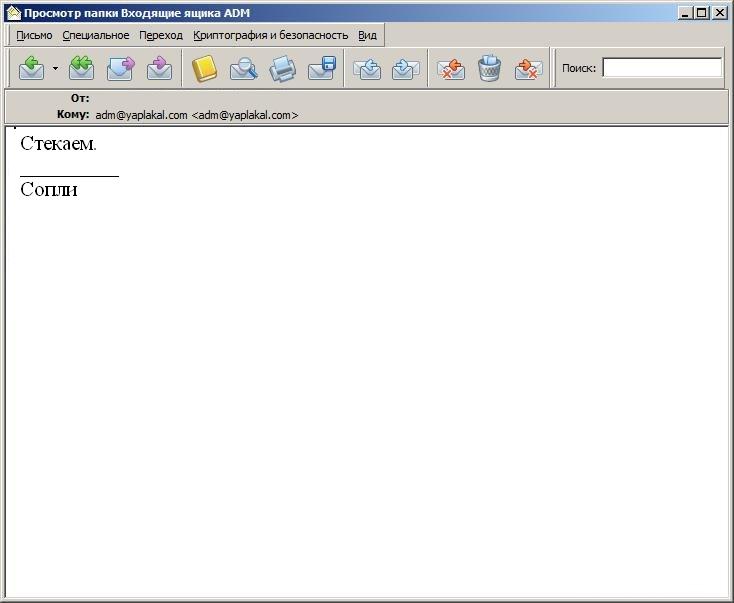This screenshot has width=734, height=603.
Task: Open the yellow Address Book icon
Action: 205,68
